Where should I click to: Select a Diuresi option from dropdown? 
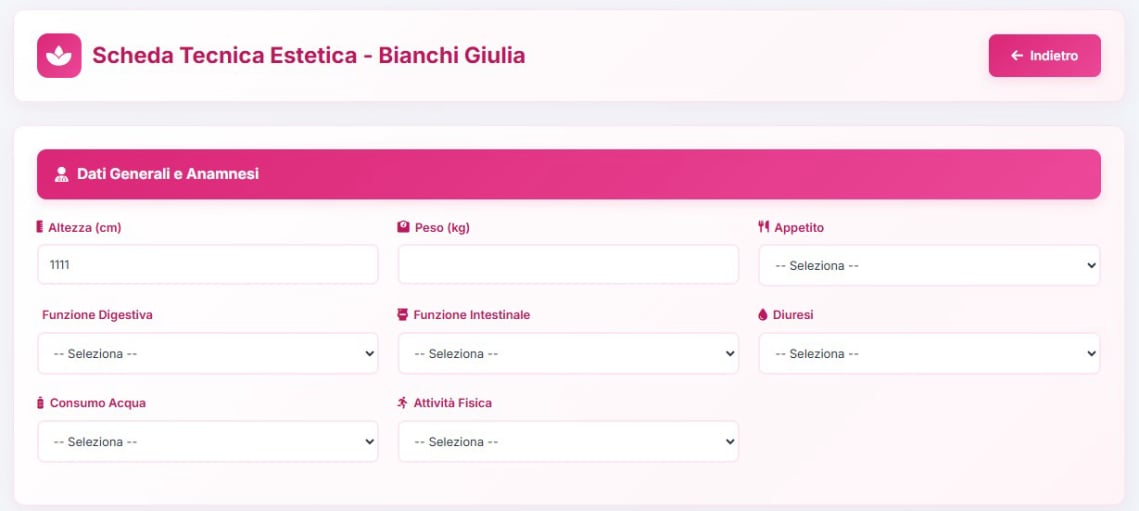click(x=929, y=354)
